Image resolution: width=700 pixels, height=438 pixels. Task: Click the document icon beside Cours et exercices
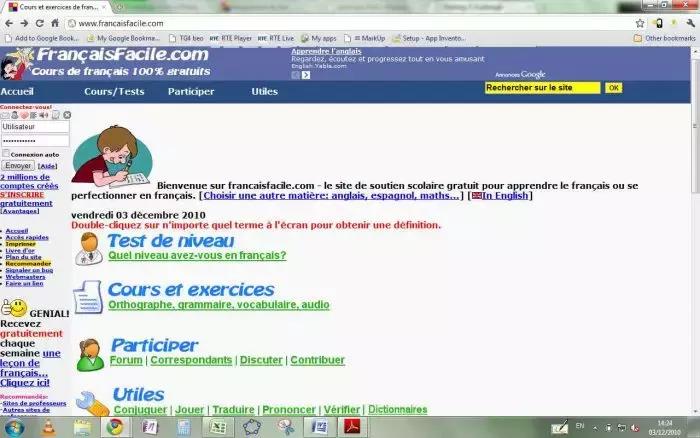(88, 297)
